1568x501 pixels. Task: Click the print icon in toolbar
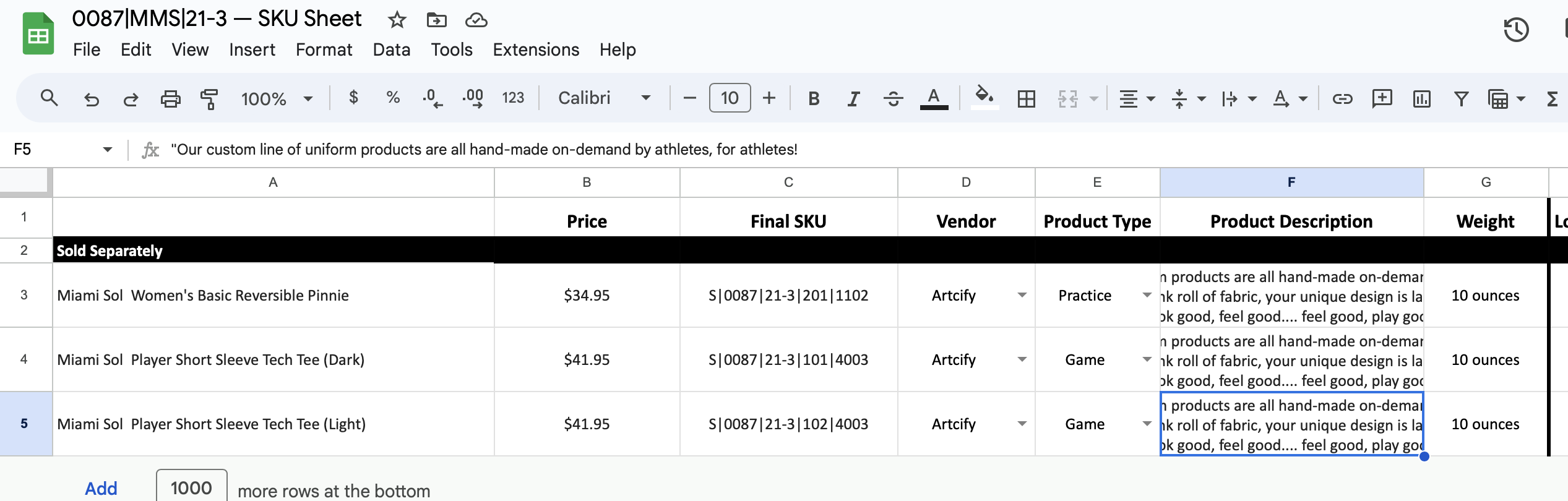(x=170, y=98)
